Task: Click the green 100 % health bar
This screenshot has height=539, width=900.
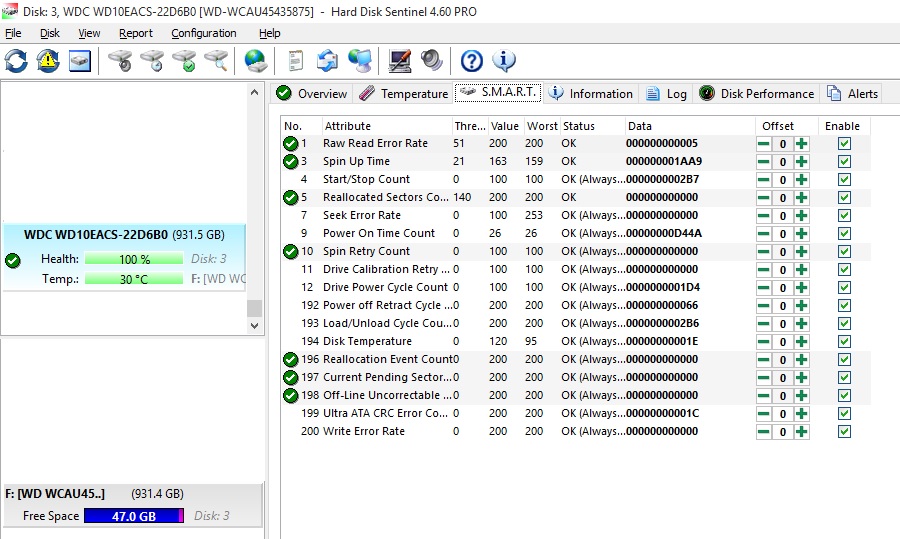Action: click(x=134, y=259)
